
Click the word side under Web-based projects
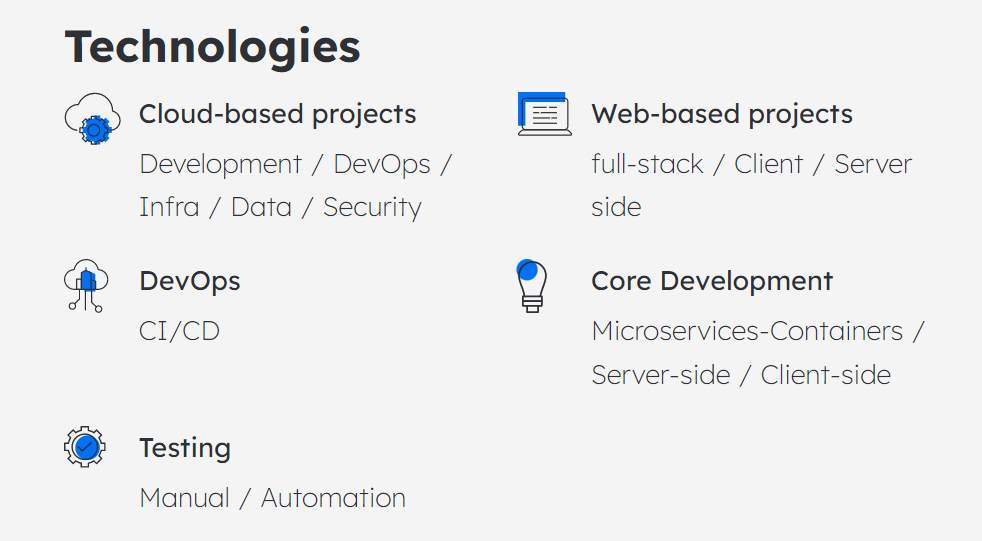tap(616, 207)
